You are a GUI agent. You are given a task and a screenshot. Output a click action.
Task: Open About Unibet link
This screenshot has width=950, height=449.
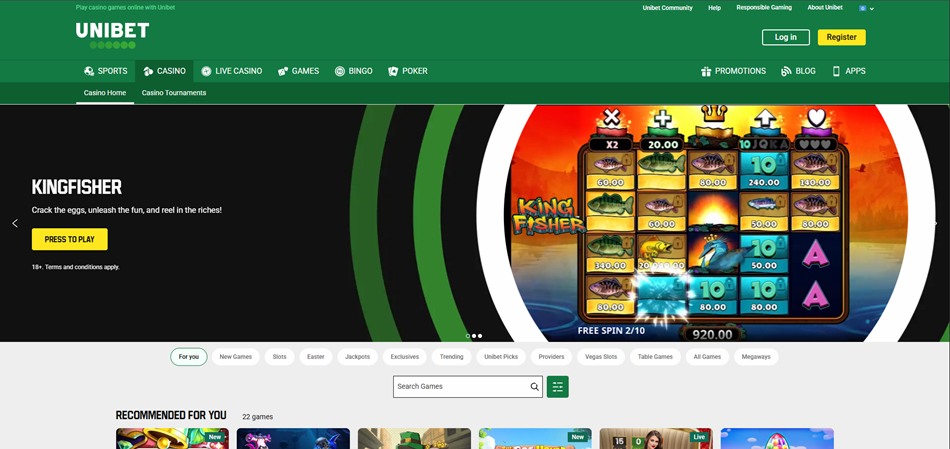pos(825,8)
